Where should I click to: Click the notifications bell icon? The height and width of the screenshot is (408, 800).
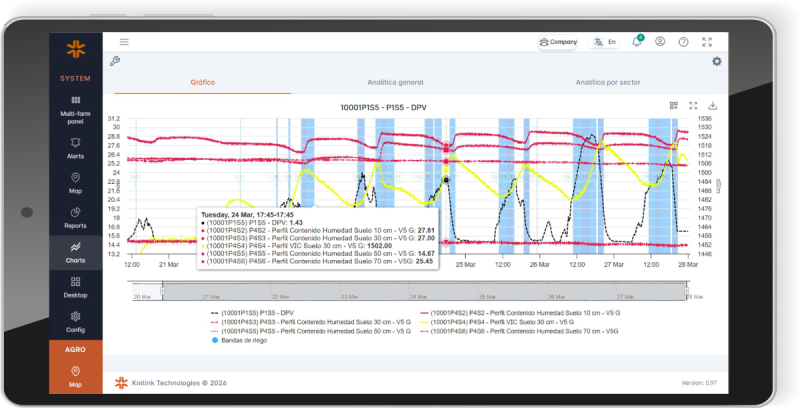(637, 42)
